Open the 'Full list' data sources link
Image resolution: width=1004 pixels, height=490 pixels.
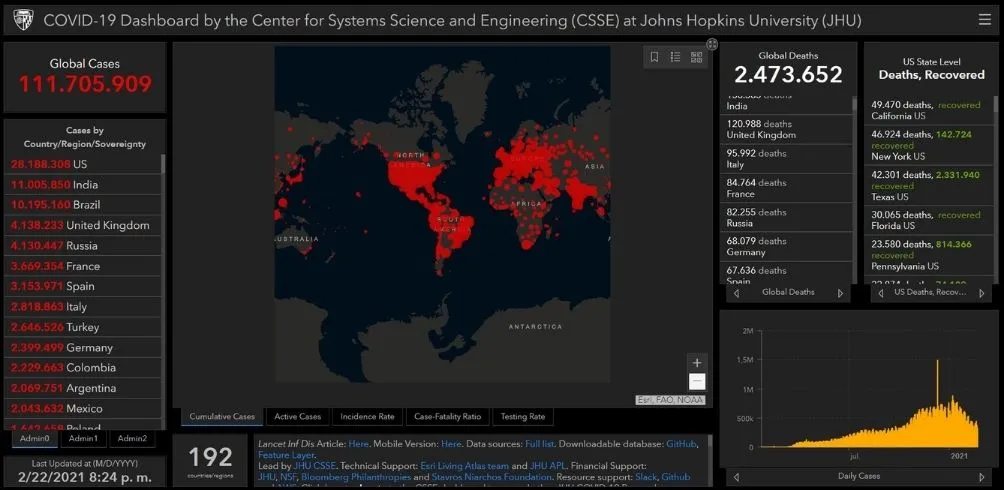(540, 443)
